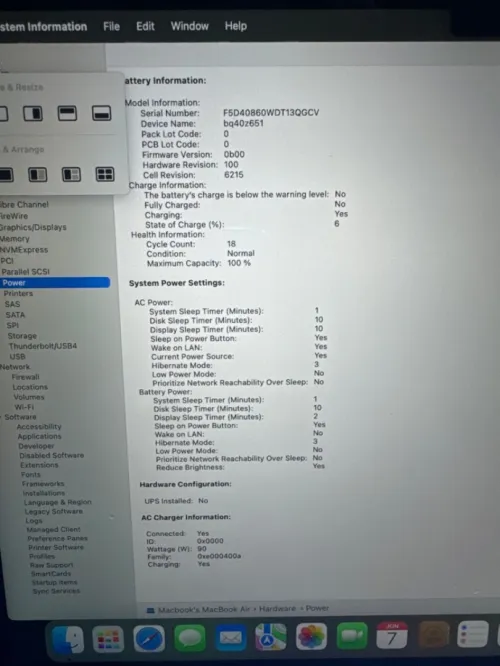Click Cycle Count value 18
The height and width of the screenshot is (666, 500).
pyautogui.click(x=232, y=244)
